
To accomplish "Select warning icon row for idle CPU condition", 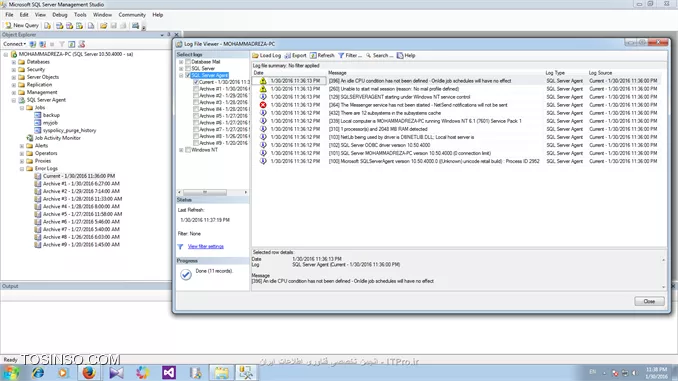I will 263,81.
